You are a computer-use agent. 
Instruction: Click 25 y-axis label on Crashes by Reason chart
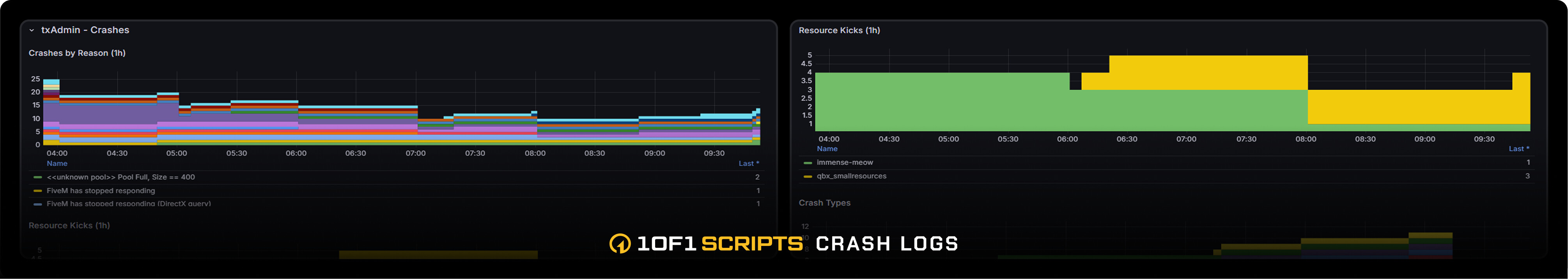[35, 79]
